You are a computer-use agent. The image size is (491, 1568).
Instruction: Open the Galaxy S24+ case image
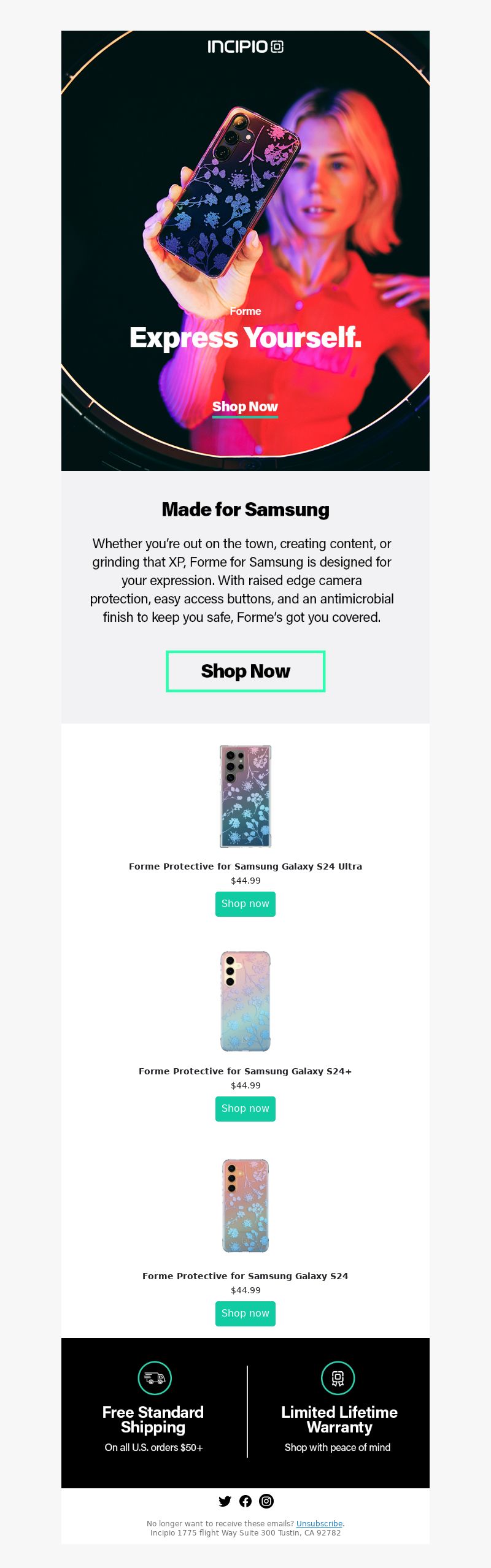pos(245,1001)
